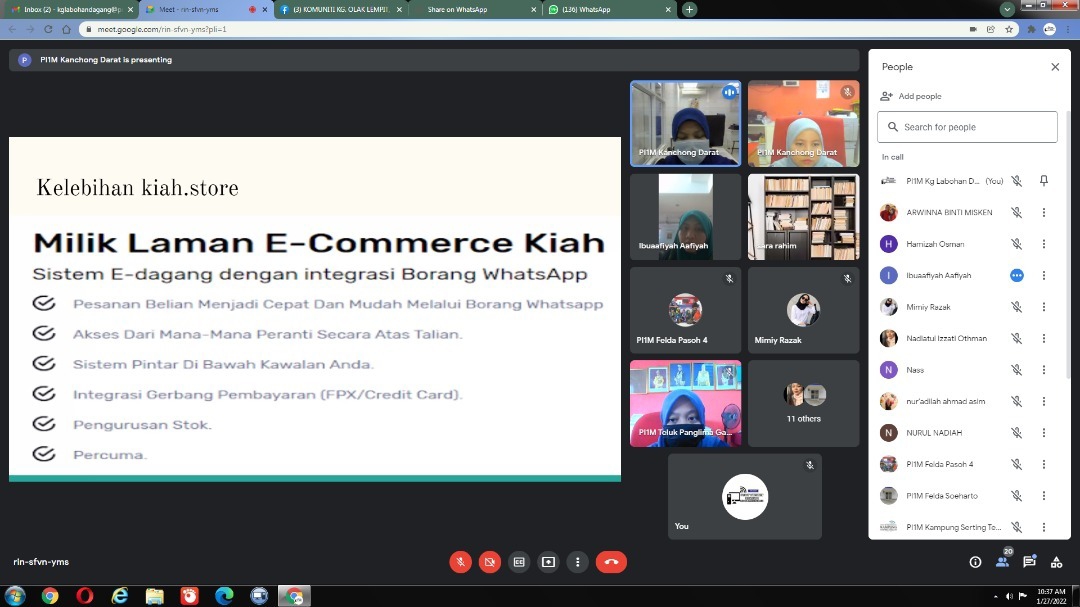Open the 11 others tile
This screenshot has height=607, width=1080.
point(804,403)
